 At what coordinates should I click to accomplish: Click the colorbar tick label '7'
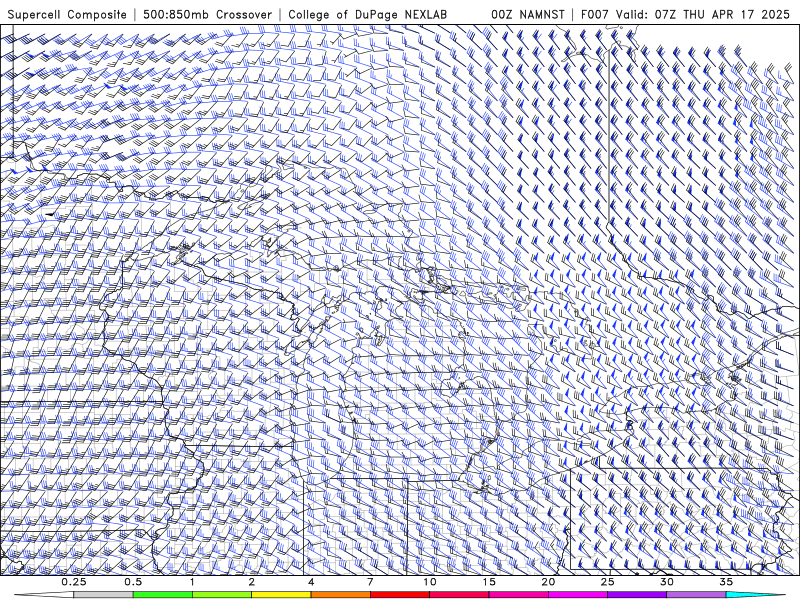tap(370, 582)
